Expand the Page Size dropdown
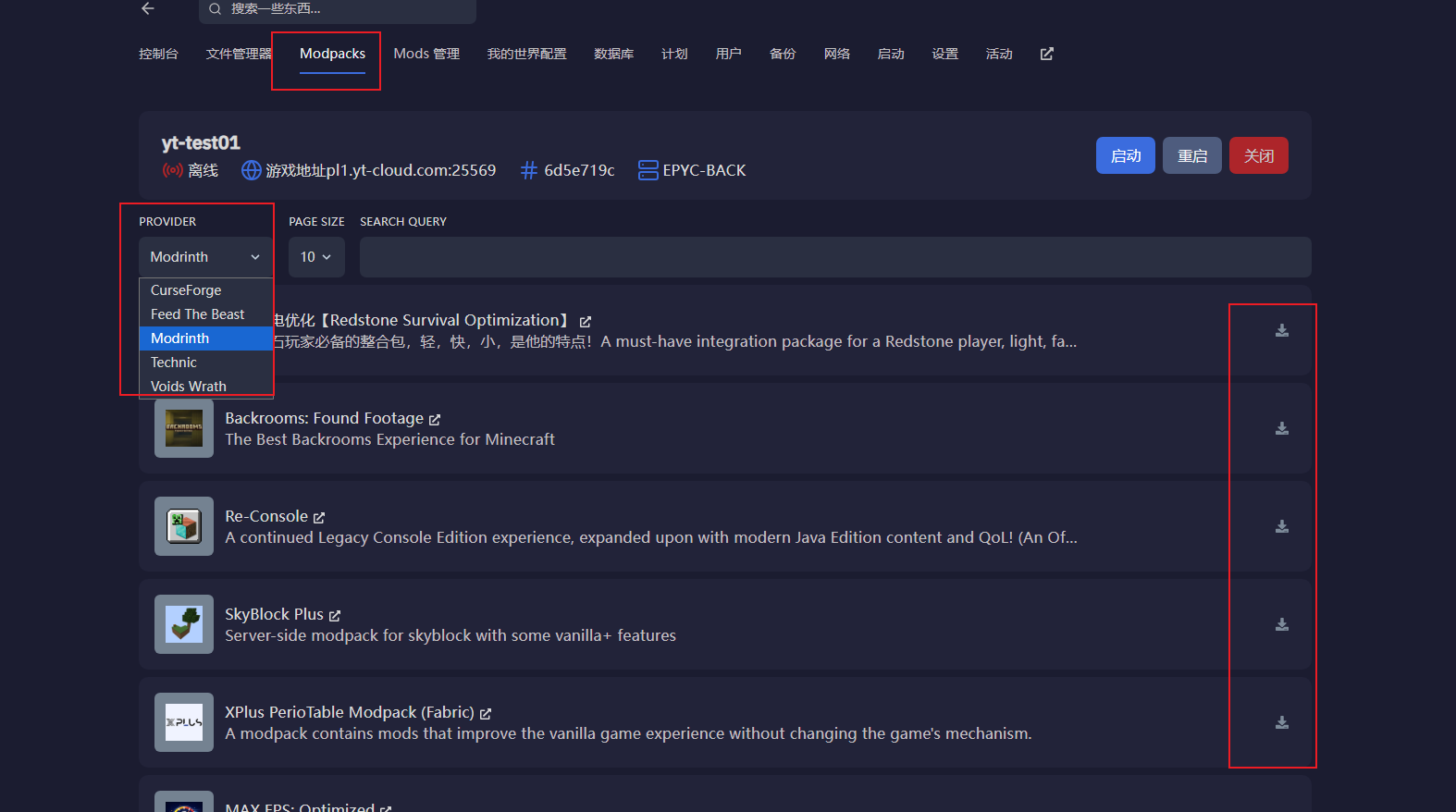 tap(316, 257)
